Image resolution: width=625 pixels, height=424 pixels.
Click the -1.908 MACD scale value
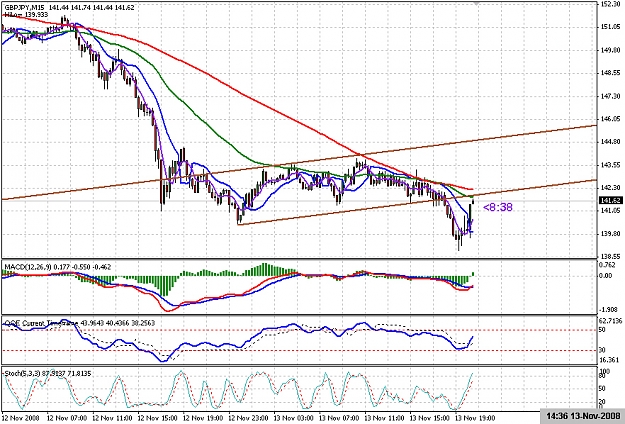(607, 309)
